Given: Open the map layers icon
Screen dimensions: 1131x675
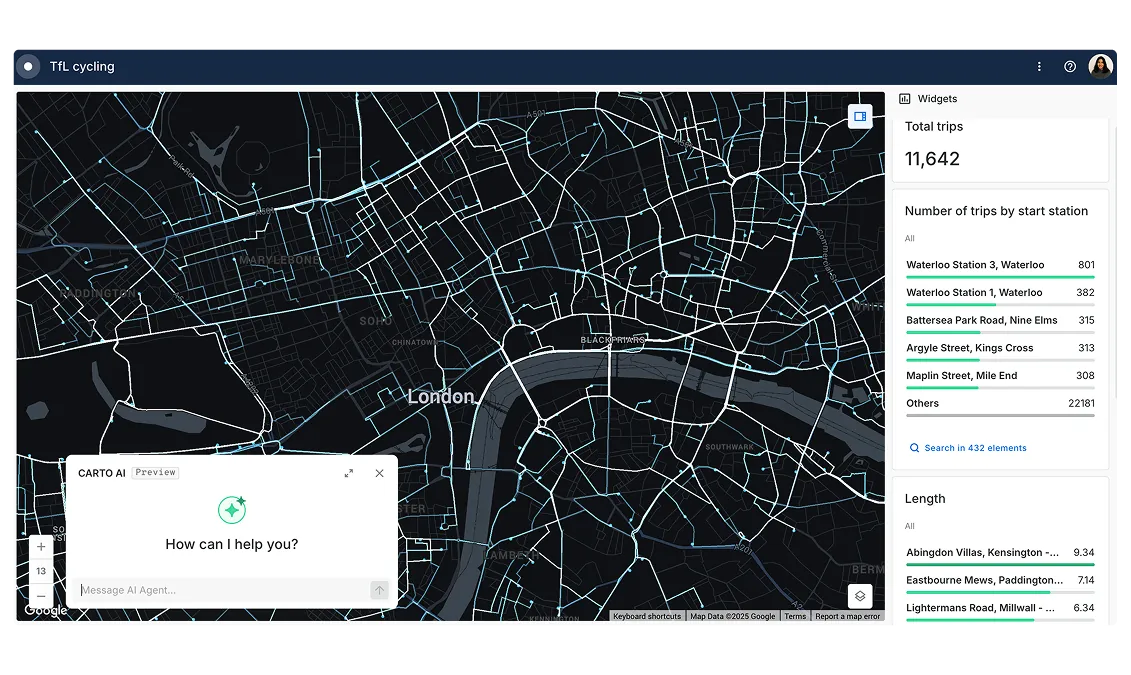Looking at the screenshot, I should (859, 595).
